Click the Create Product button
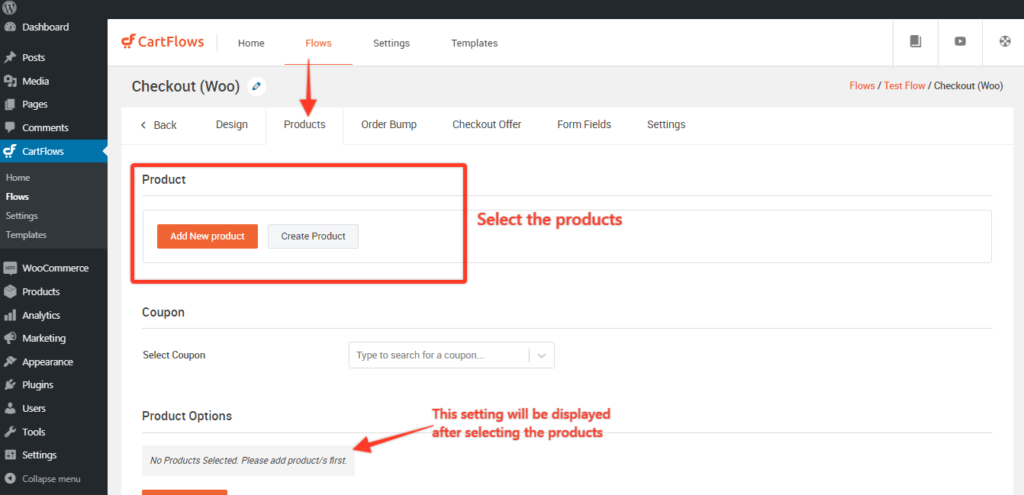1024x495 pixels. click(x=313, y=236)
